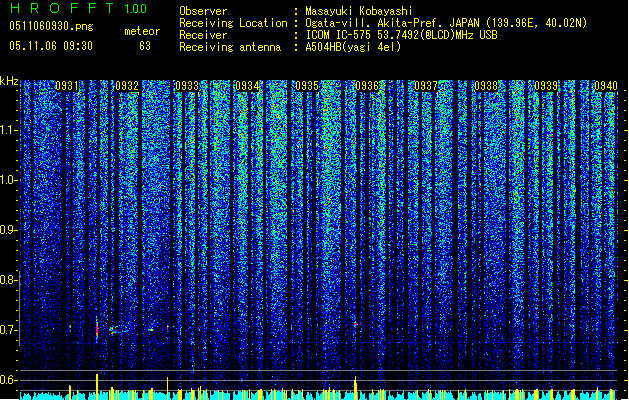This screenshot has width=629, height=400.
Task: Click the 0940 time marker
Action: click(606, 86)
